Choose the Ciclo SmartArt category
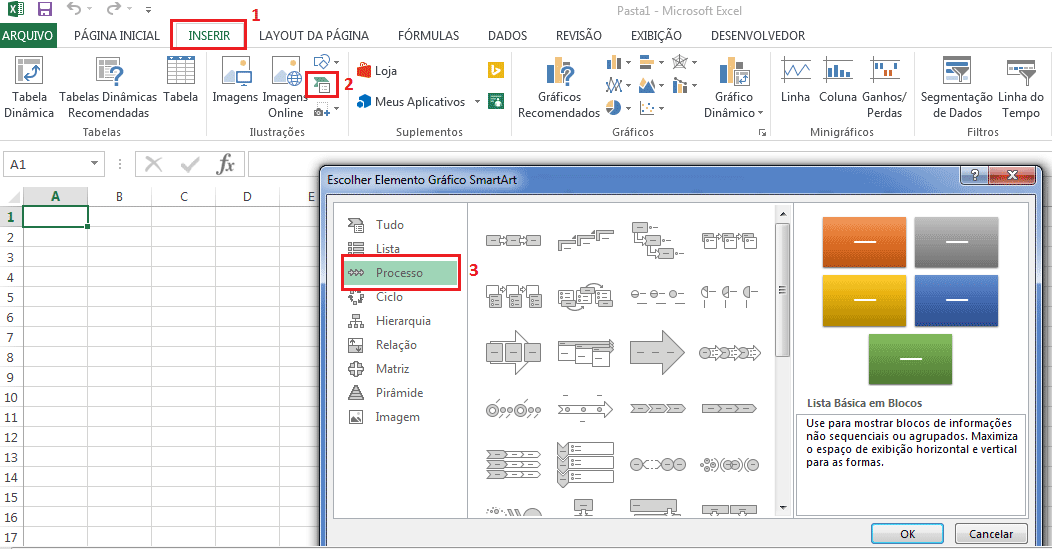The width and height of the screenshot is (1052, 549). tap(389, 297)
